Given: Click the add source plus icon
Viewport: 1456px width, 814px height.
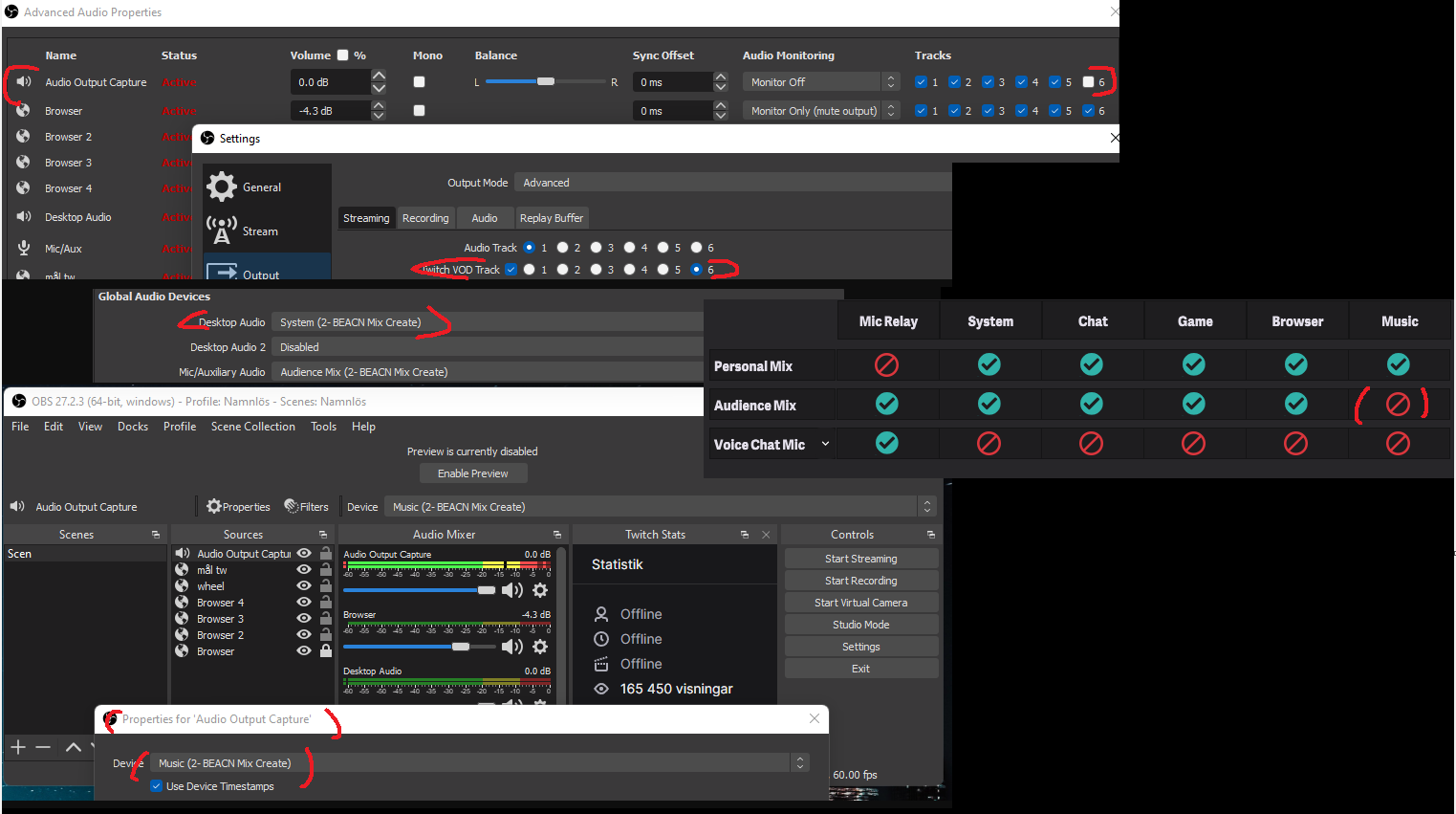Looking at the screenshot, I should pos(17,747).
